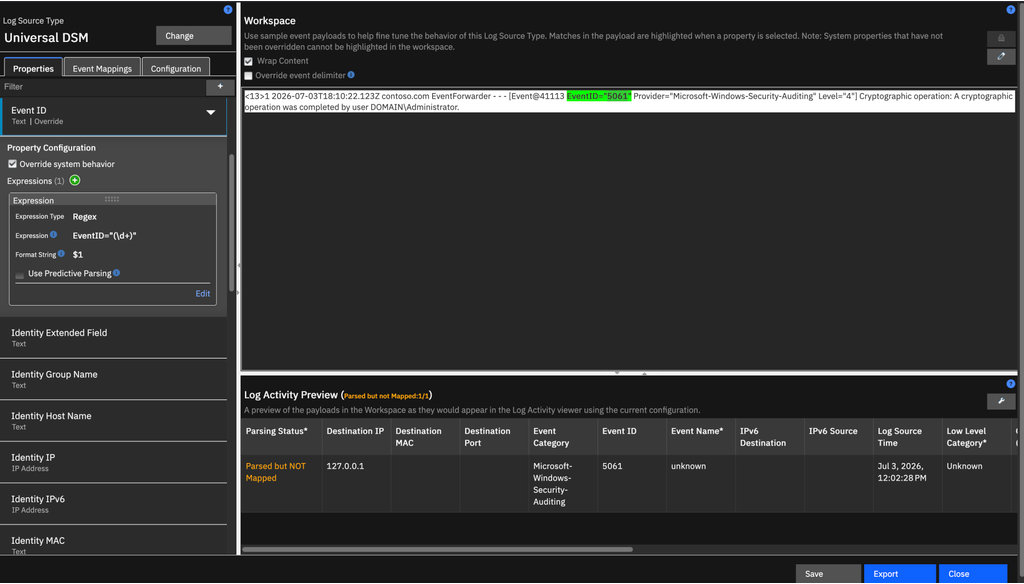Screen dimensions: 1024x584
Task: Enable Use Predictive Parsing checkbox
Action: [x=20, y=274]
